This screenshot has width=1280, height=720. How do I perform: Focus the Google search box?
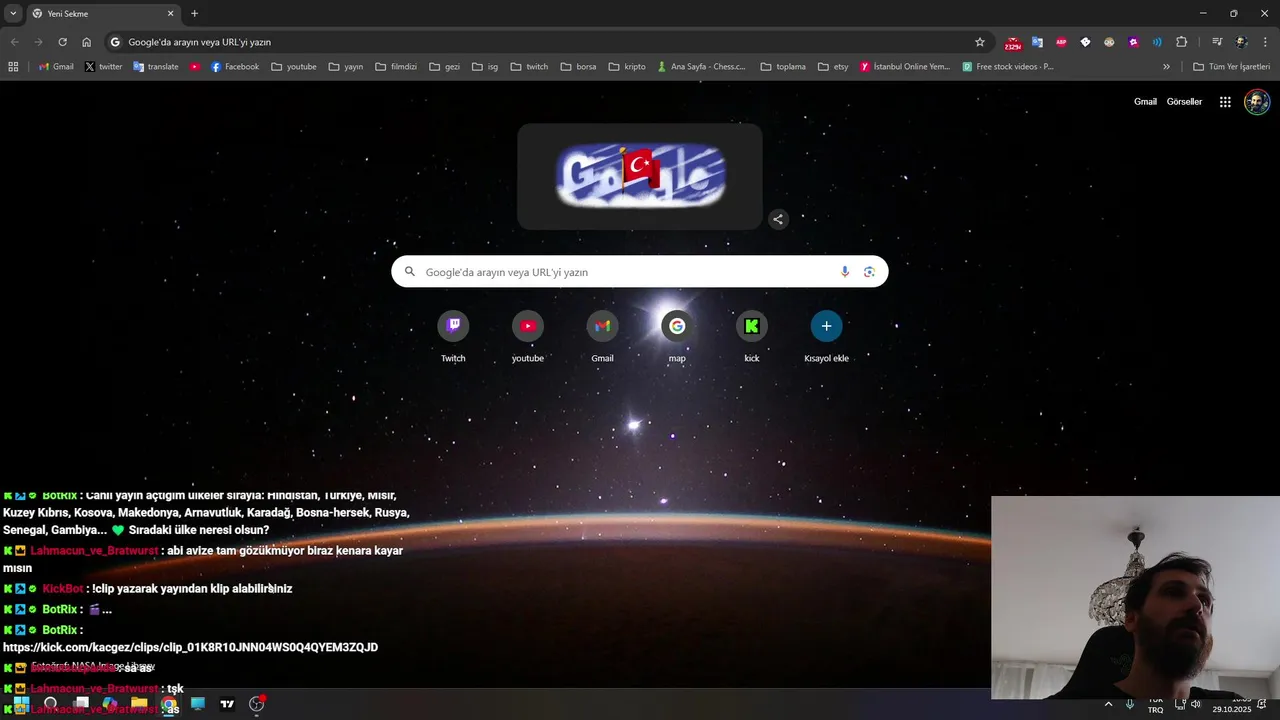pyautogui.click(x=639, y=272)
